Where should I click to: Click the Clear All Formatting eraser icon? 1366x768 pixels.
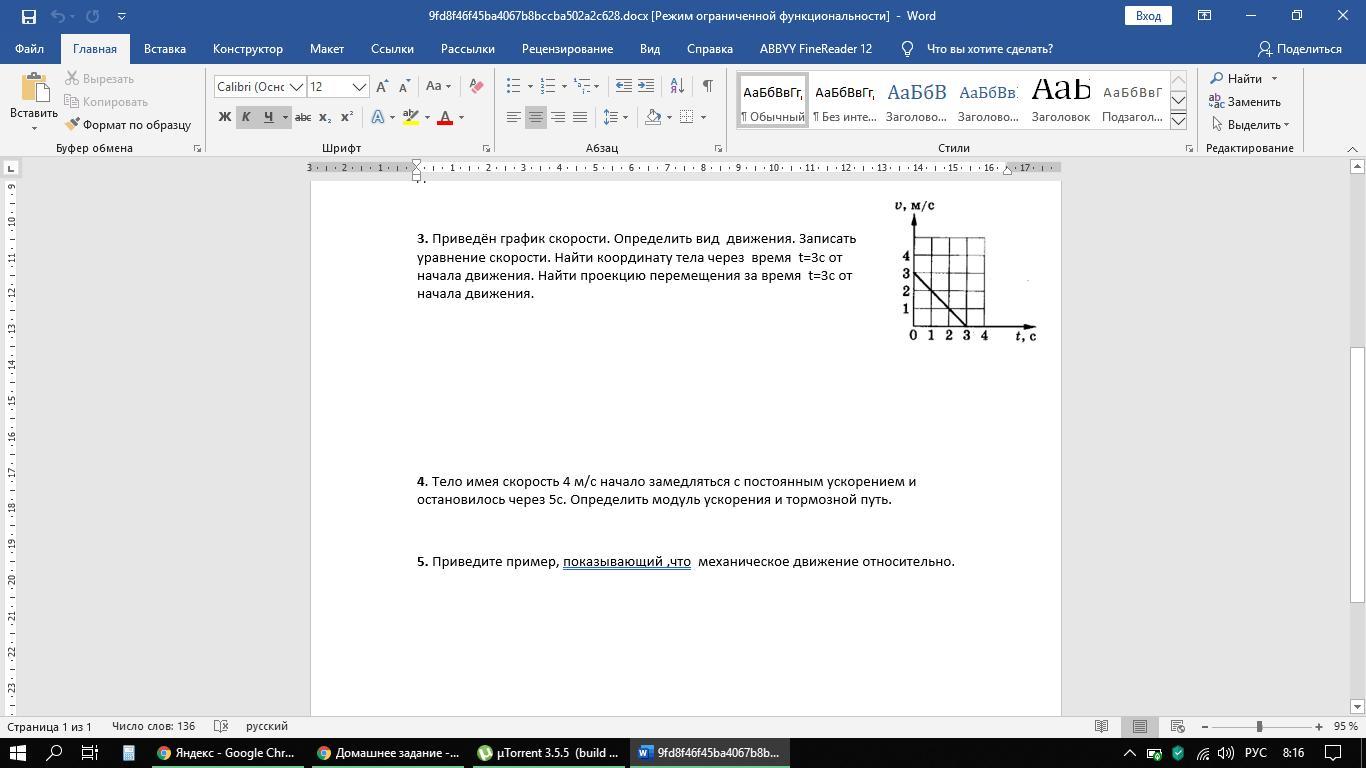pos(476,86)
